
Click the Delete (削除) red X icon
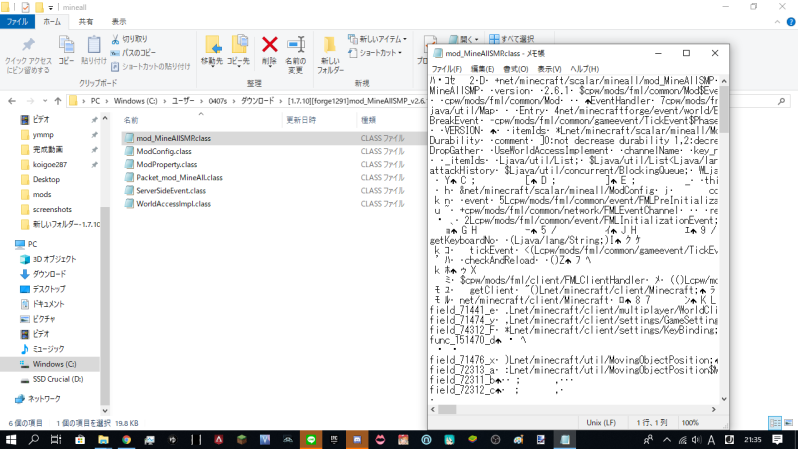pyautogui.click(x=269, y=44)
